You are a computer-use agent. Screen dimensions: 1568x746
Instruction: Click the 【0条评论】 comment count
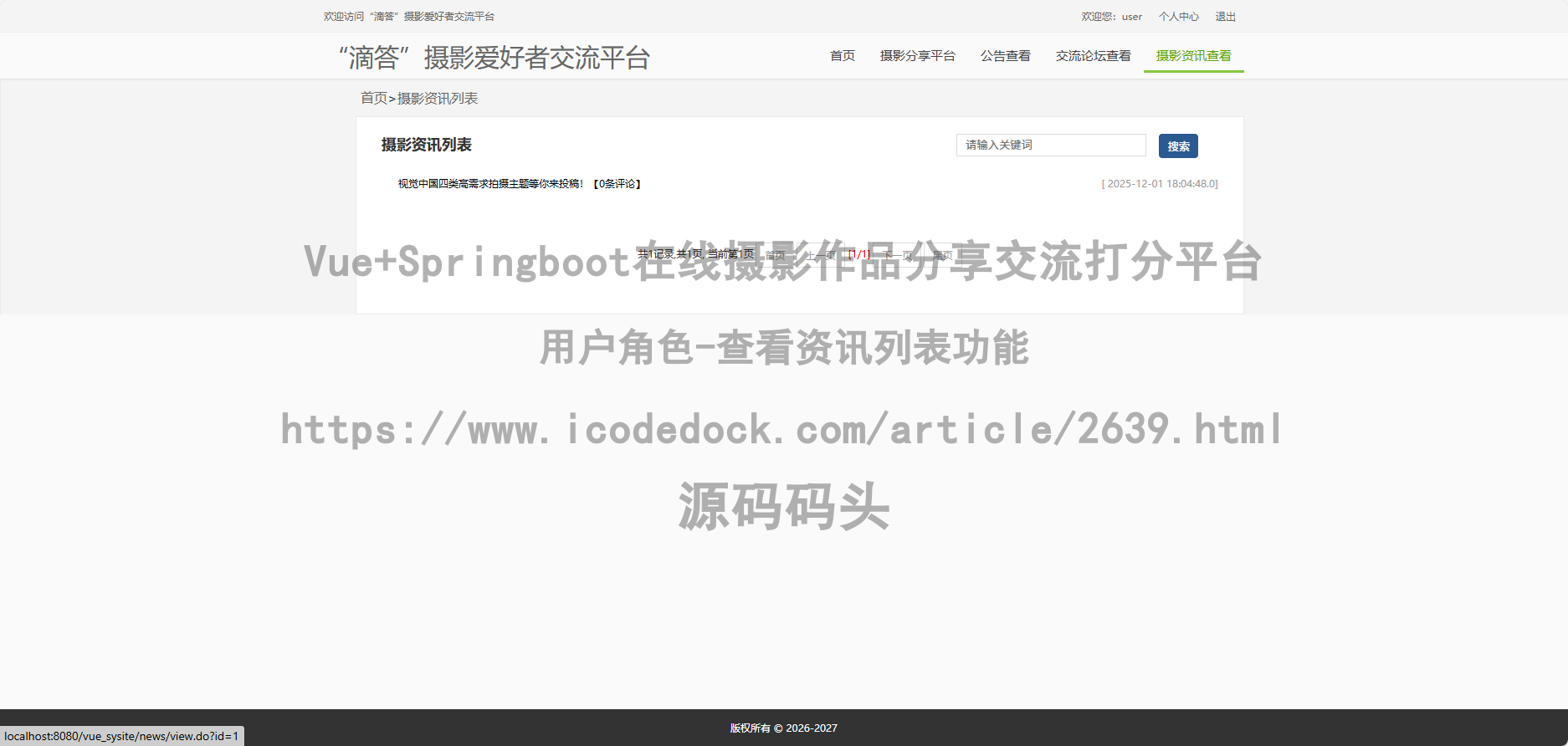pyautogui.click(x=617, y=184)
